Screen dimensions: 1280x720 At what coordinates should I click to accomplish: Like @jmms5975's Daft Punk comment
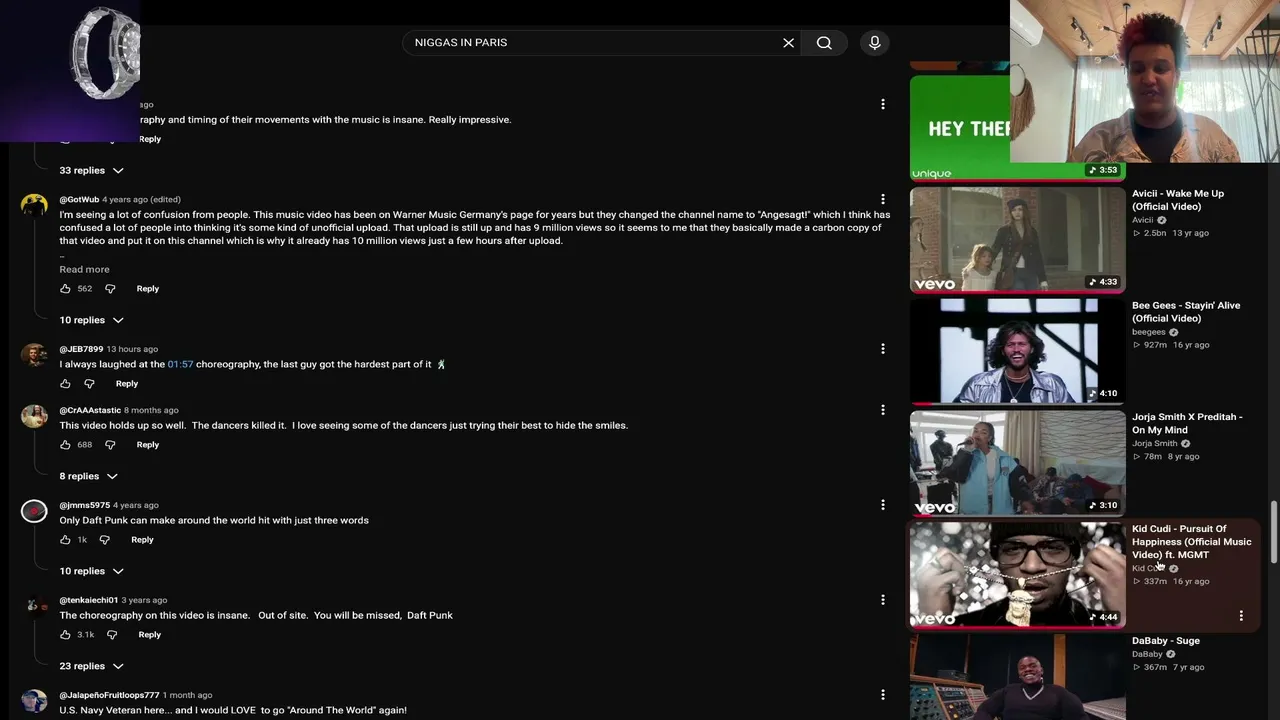[65, 540]
